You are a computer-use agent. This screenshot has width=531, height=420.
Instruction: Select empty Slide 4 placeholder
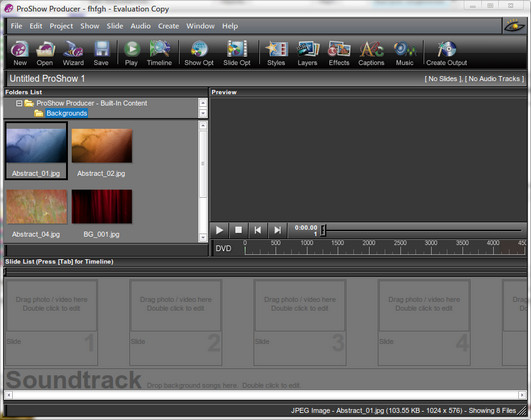tap(424, 322)
